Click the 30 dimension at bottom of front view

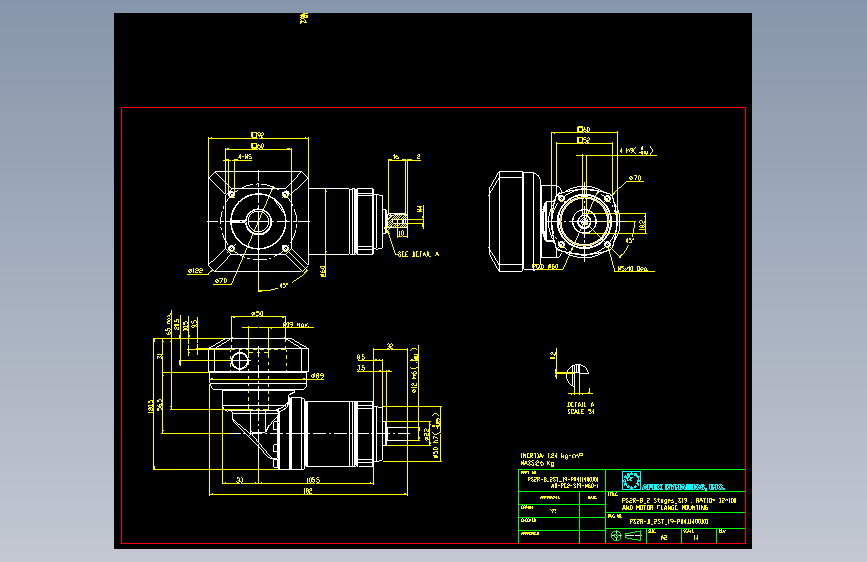coord(239,480)
